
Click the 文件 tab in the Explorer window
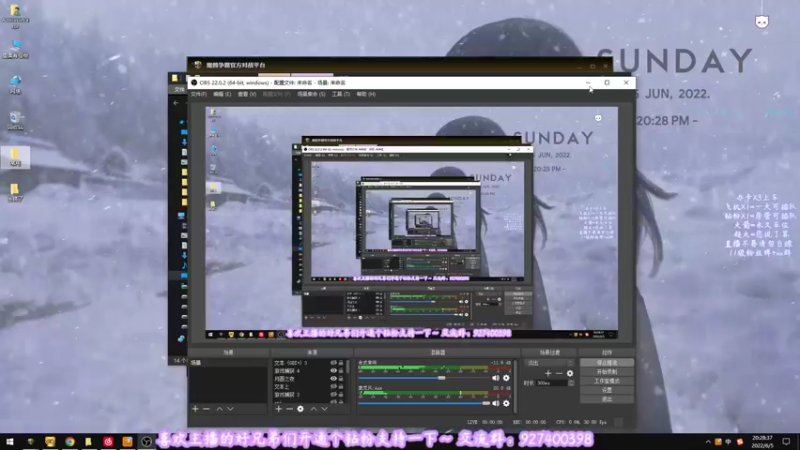179,89
